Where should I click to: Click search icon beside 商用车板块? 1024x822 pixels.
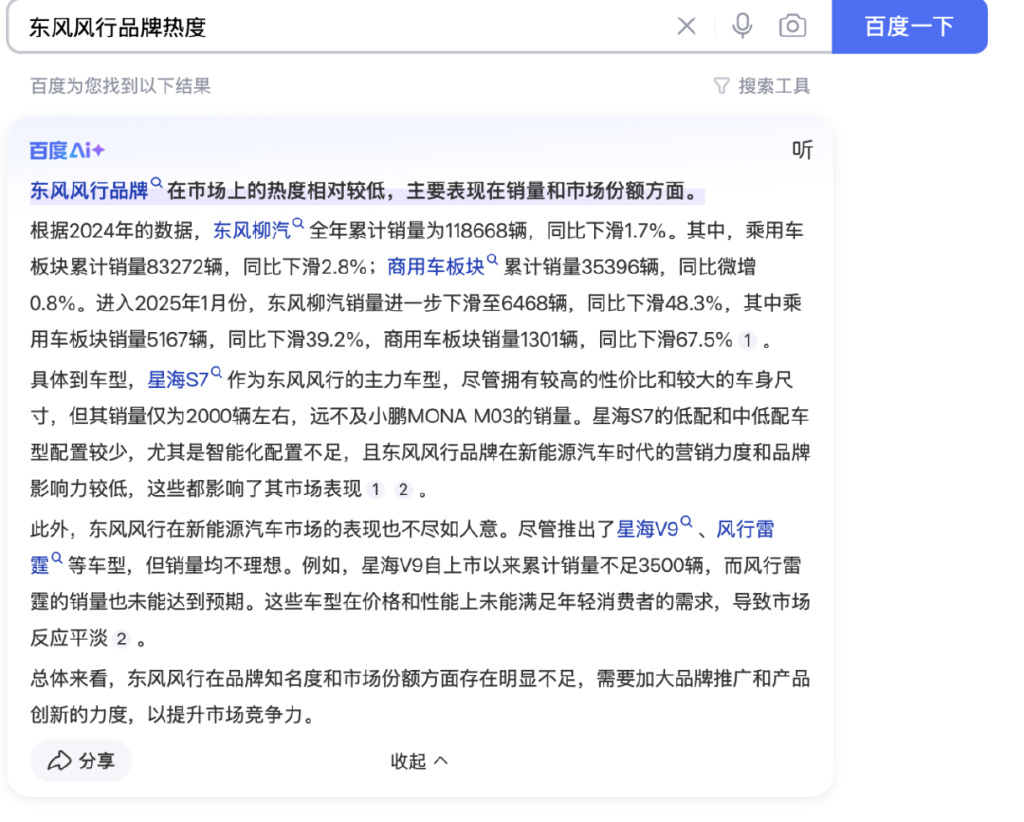pos(492,260)
